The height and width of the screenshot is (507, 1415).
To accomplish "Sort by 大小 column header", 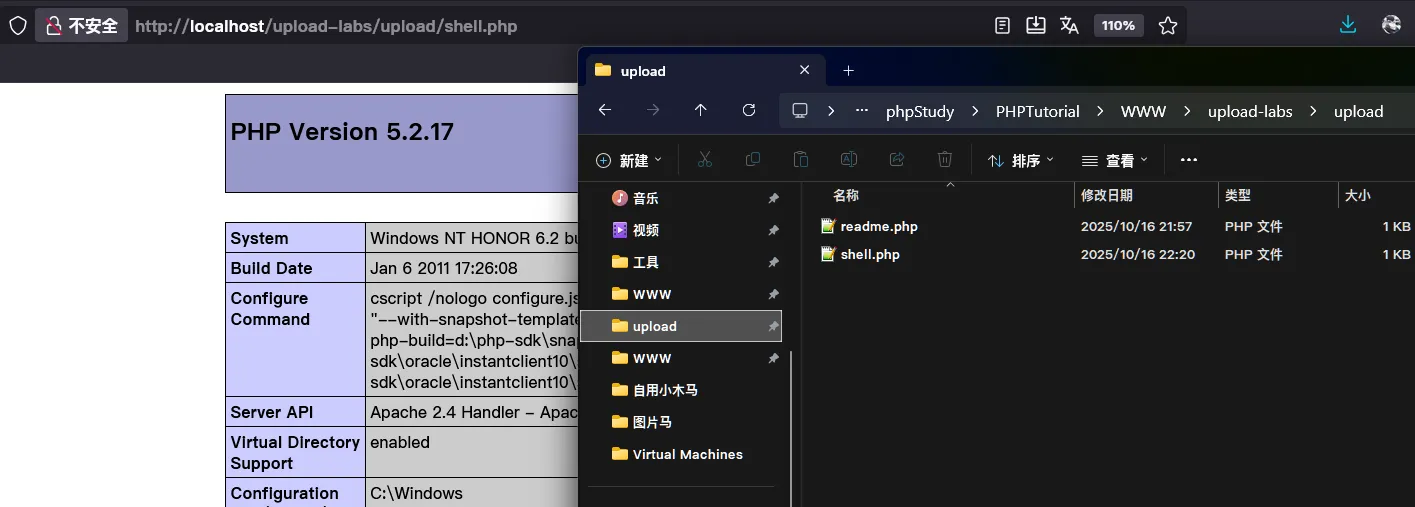I will 1357,195.
